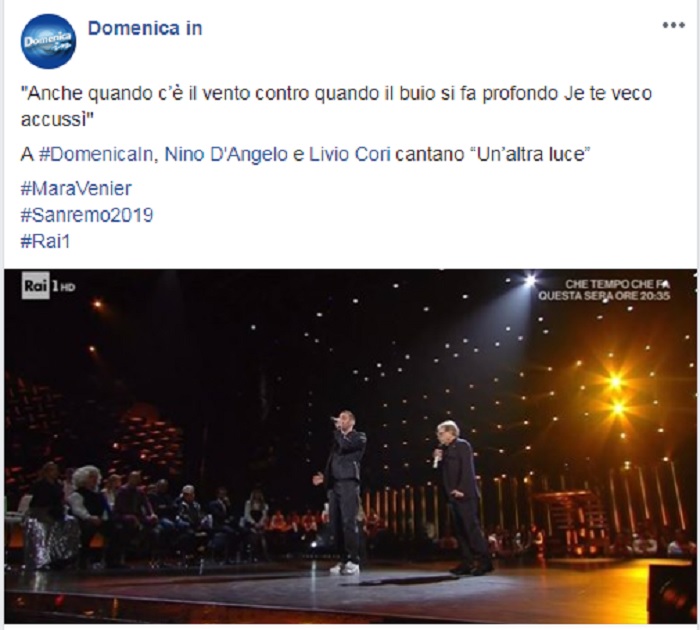The width and height of the screenshot is (700, 630).
Task: Click the white sneakers of center singer
Action: click(x=345, y=568)
